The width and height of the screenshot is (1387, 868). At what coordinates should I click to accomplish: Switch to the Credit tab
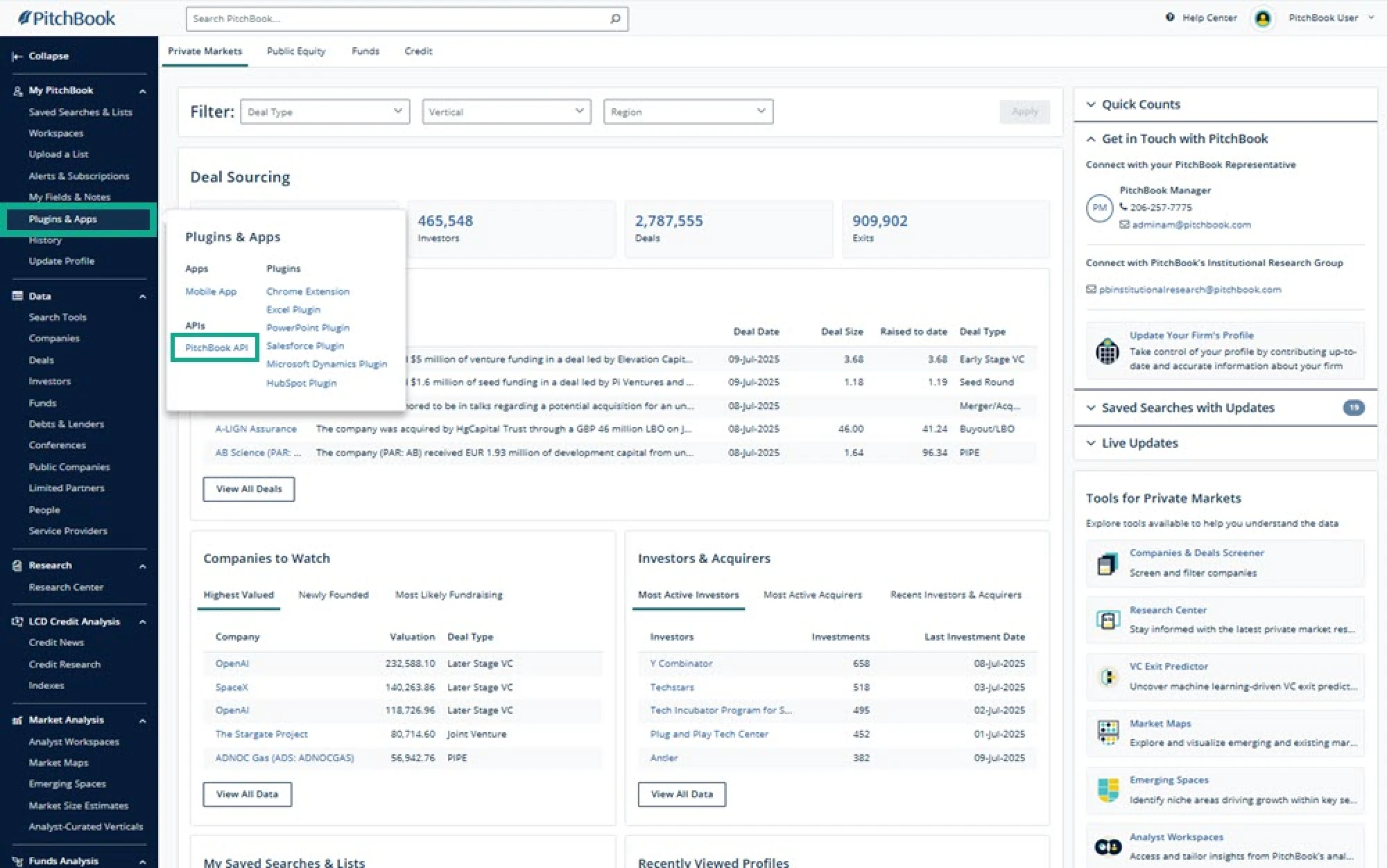(x=418, y=51)
